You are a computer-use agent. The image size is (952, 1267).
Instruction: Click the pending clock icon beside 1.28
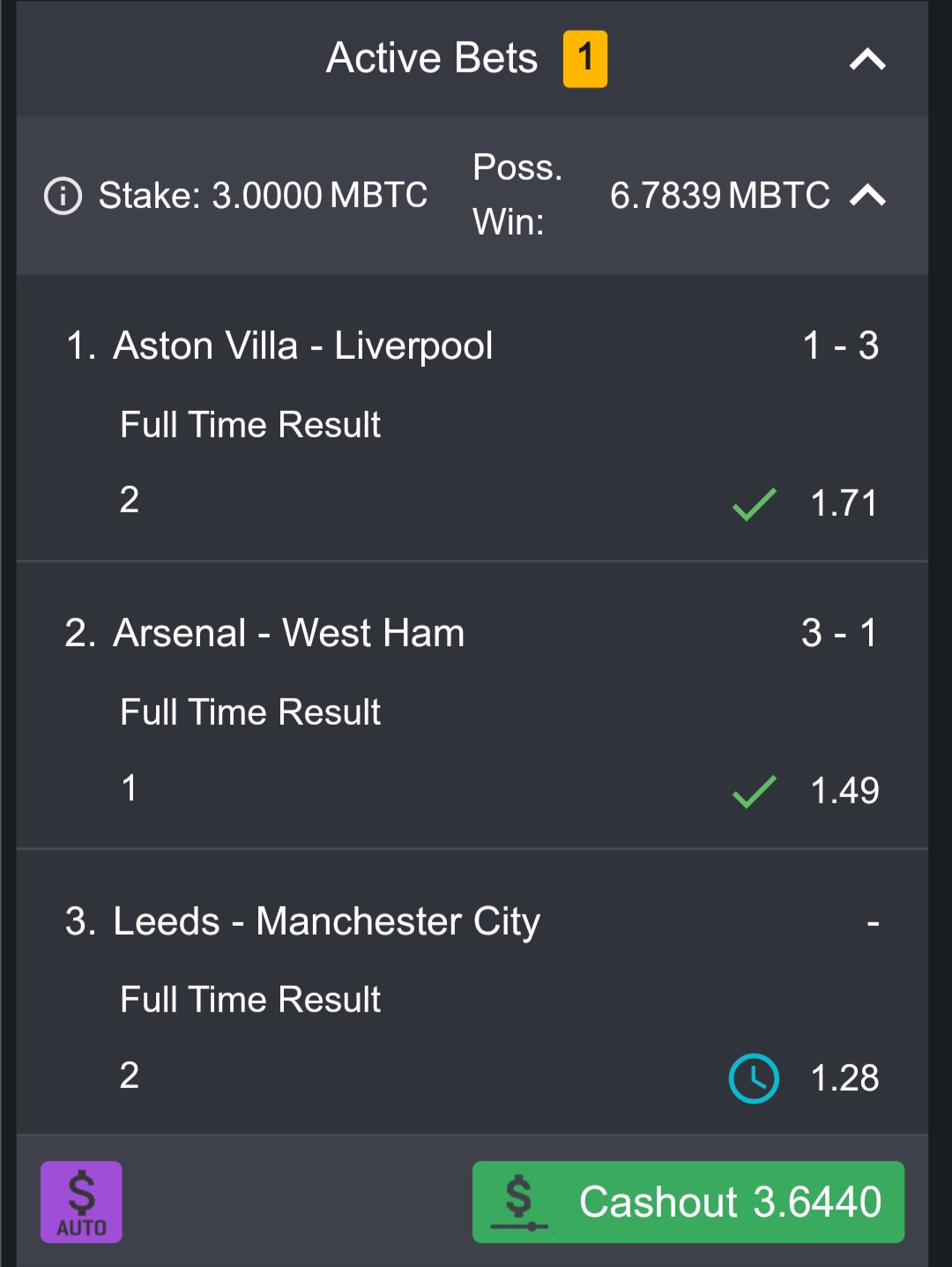[x=754, y=1078]
